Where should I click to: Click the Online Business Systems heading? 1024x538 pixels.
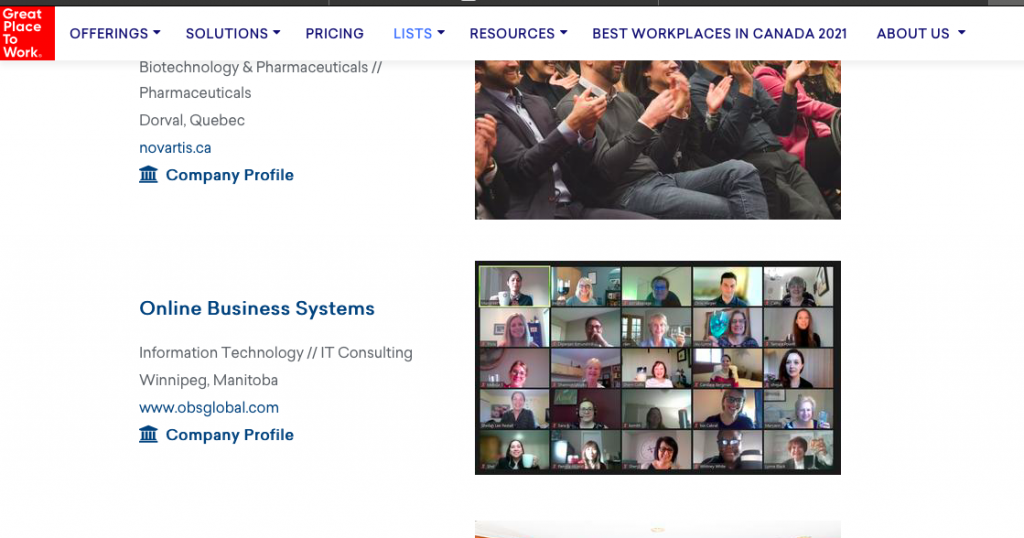tap(257, 308)
